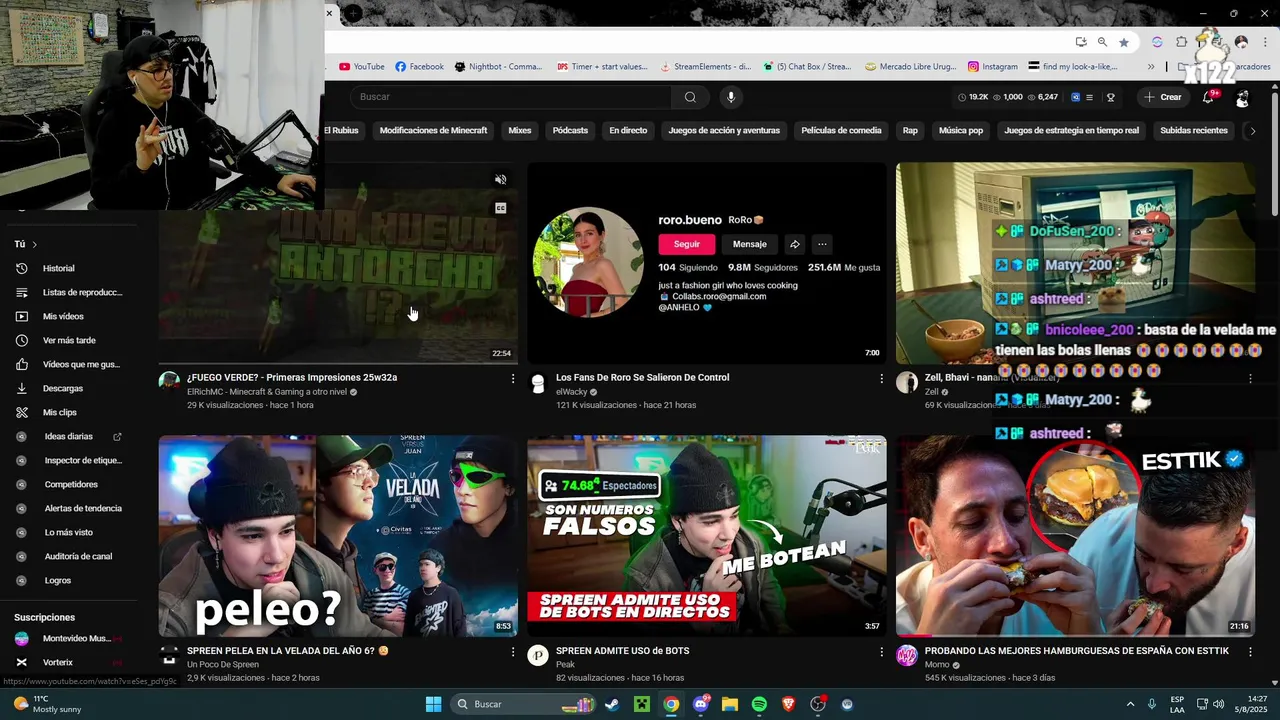The image size is (1280, 720).
Task: Open Ver más tarde in sidebar
Action: pos(68,340)
